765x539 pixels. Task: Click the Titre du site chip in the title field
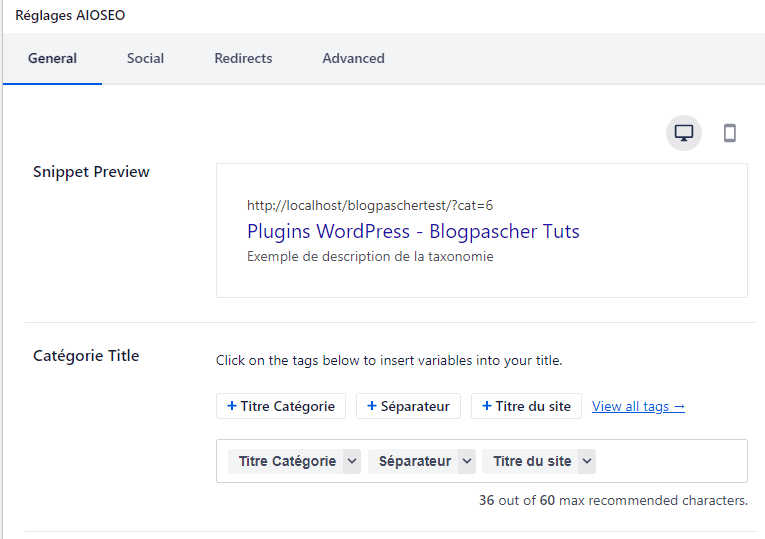point(532,461)
